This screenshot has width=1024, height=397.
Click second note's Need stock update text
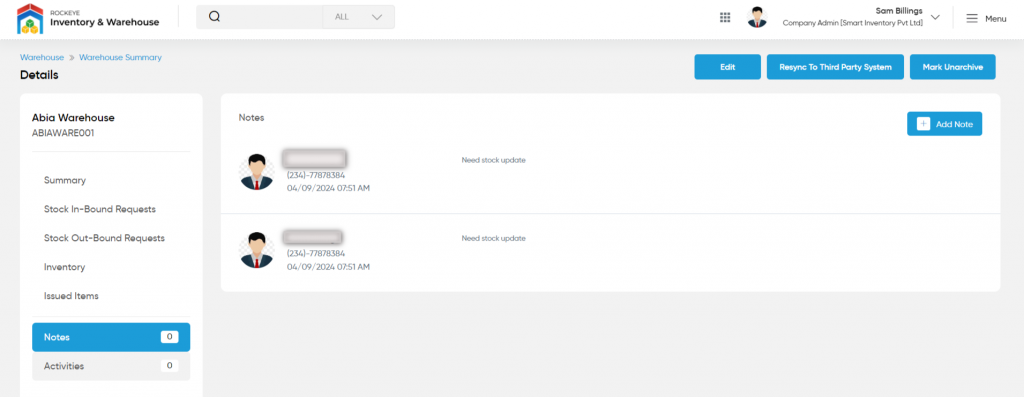pos(493,238)
